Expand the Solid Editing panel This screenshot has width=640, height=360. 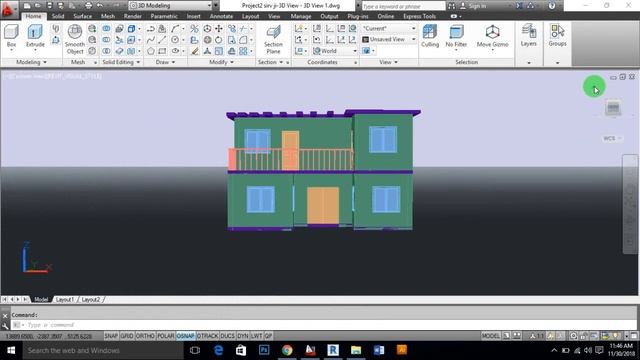[121, 62]
